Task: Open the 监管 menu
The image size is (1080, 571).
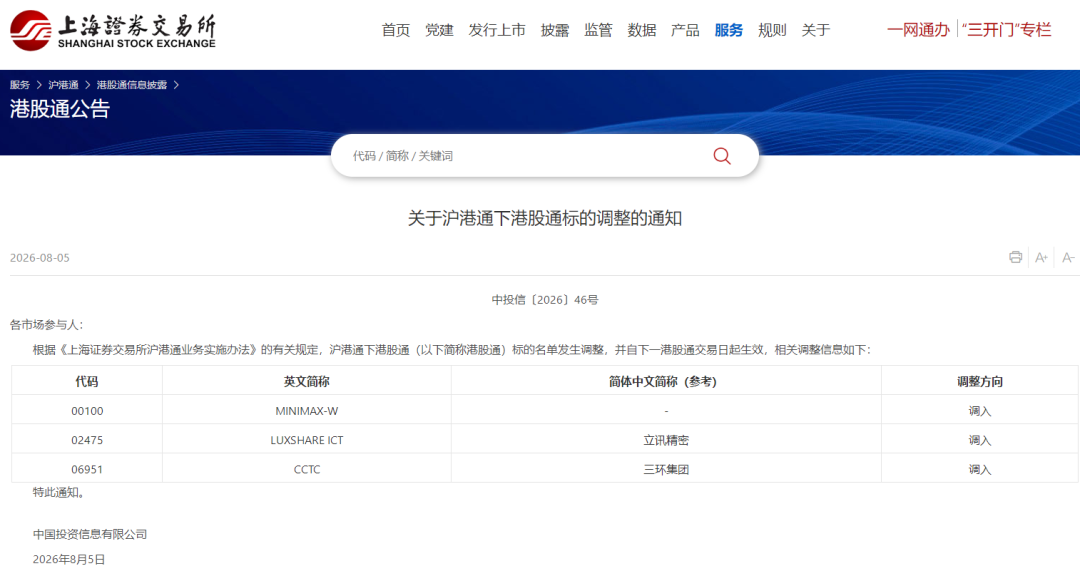Action: coord(599,30)
